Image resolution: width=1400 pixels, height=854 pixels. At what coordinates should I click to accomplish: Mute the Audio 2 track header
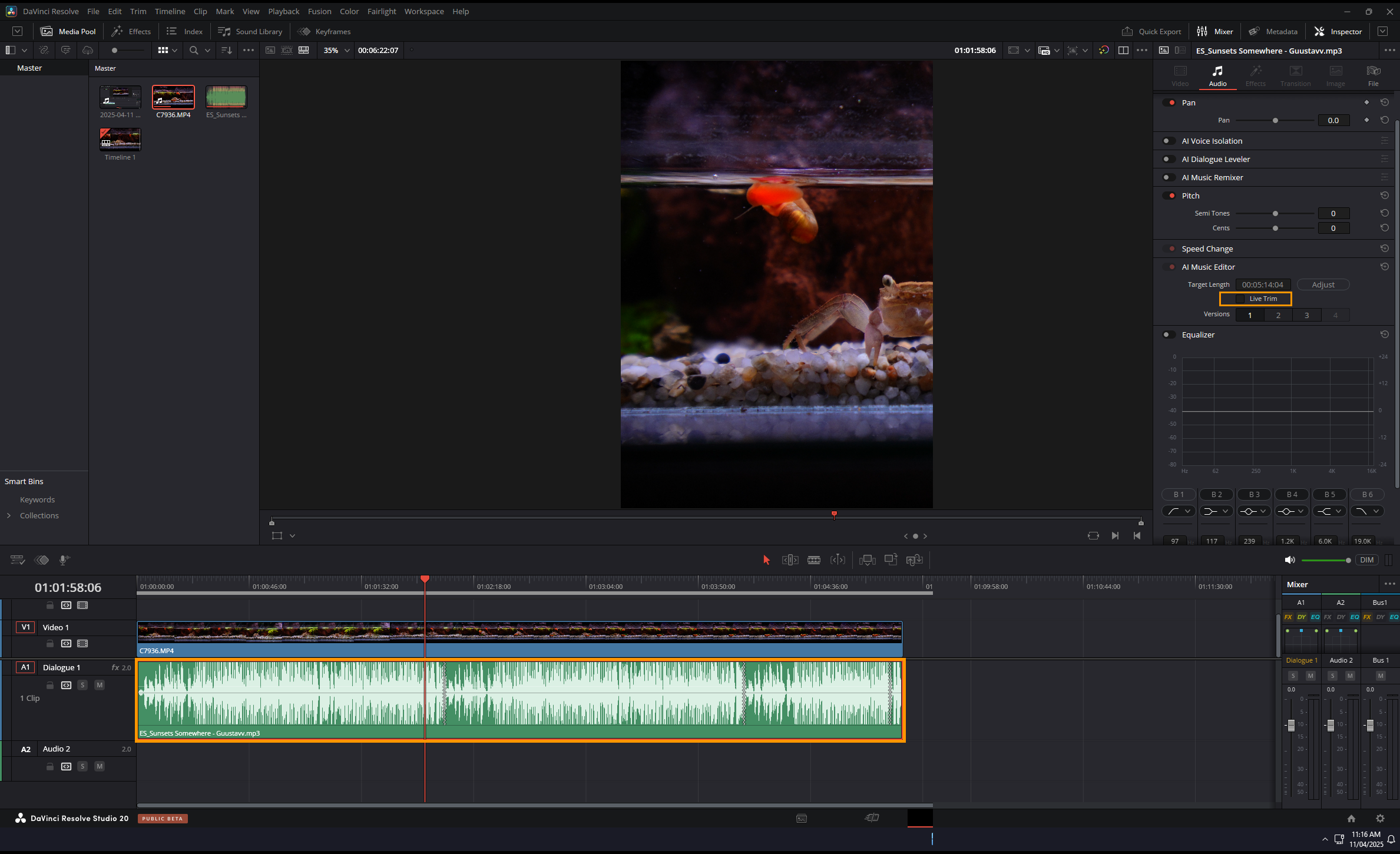point(100,766)
